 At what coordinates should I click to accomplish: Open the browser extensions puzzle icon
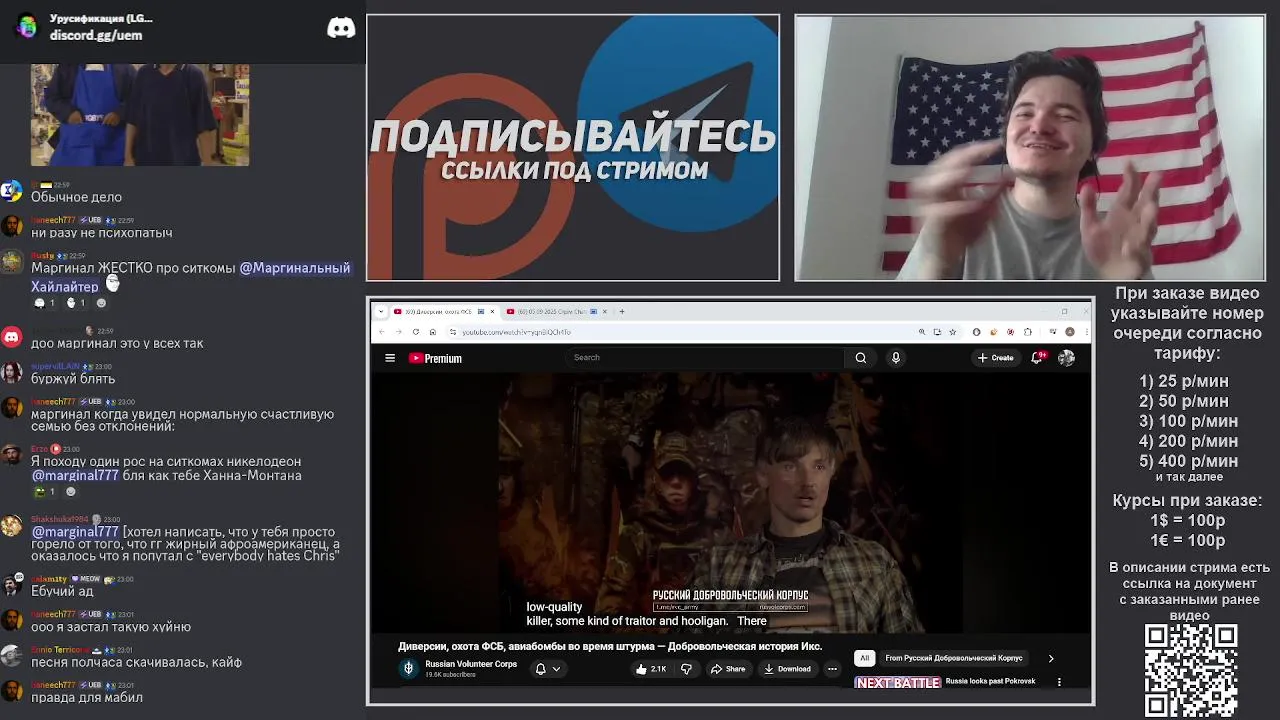point(1028,332)
